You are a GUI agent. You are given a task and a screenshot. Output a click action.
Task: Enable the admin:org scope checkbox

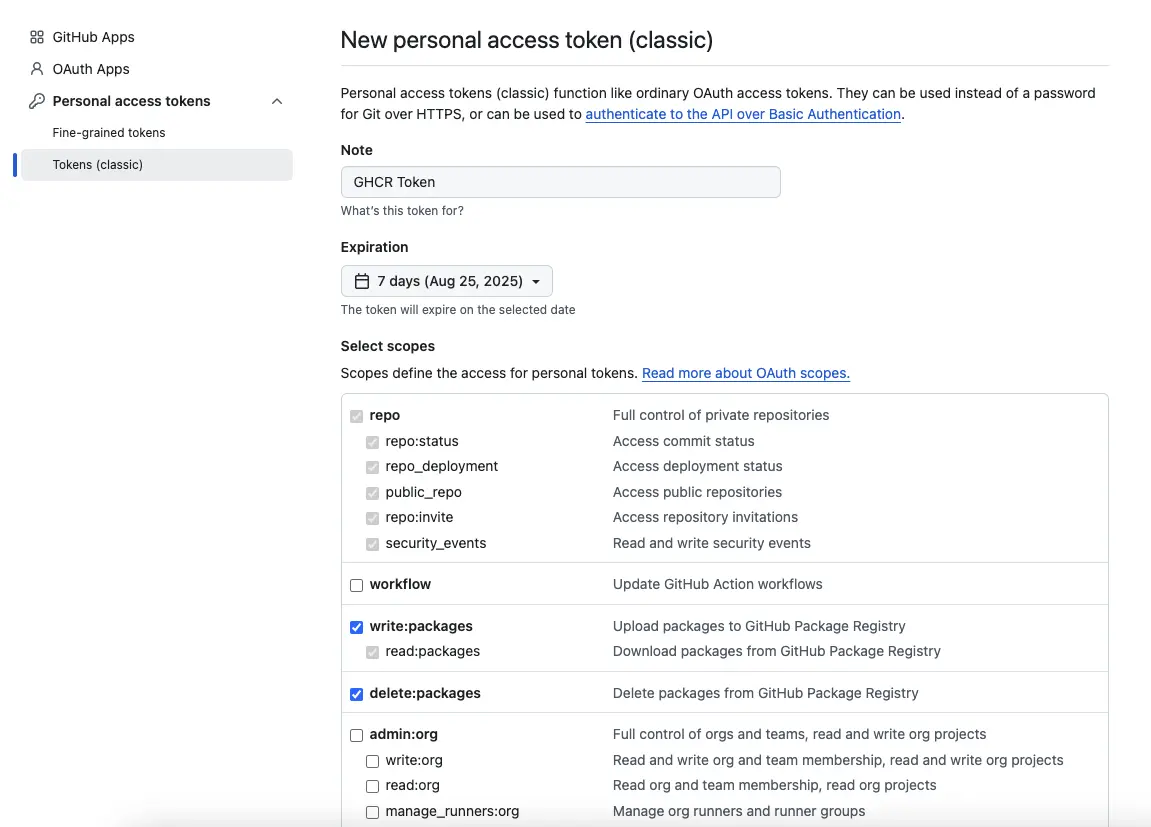pyautogui.click(x=356, y=735)
